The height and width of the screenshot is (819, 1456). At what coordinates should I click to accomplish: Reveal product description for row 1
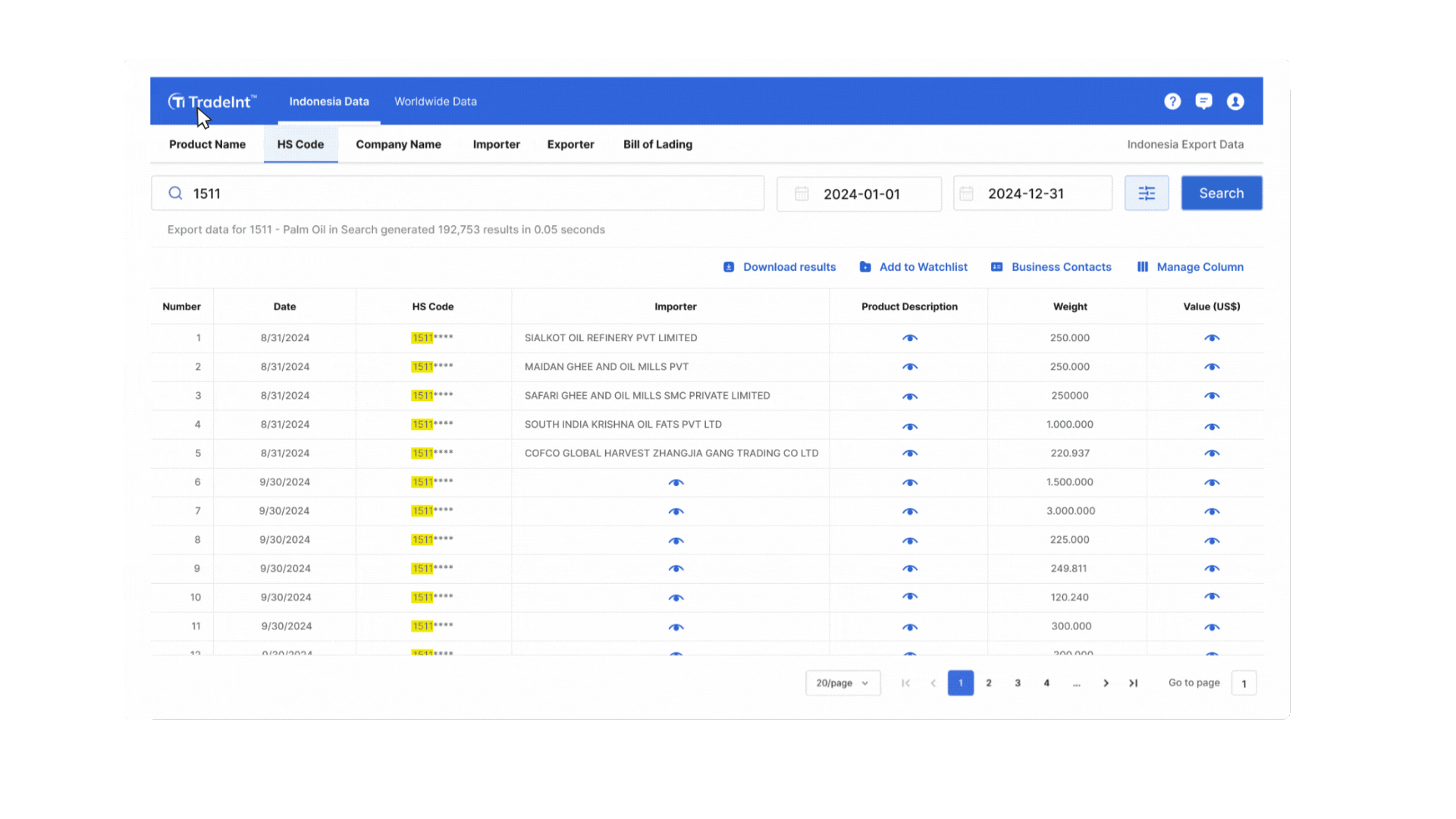(x=910, y=338)
